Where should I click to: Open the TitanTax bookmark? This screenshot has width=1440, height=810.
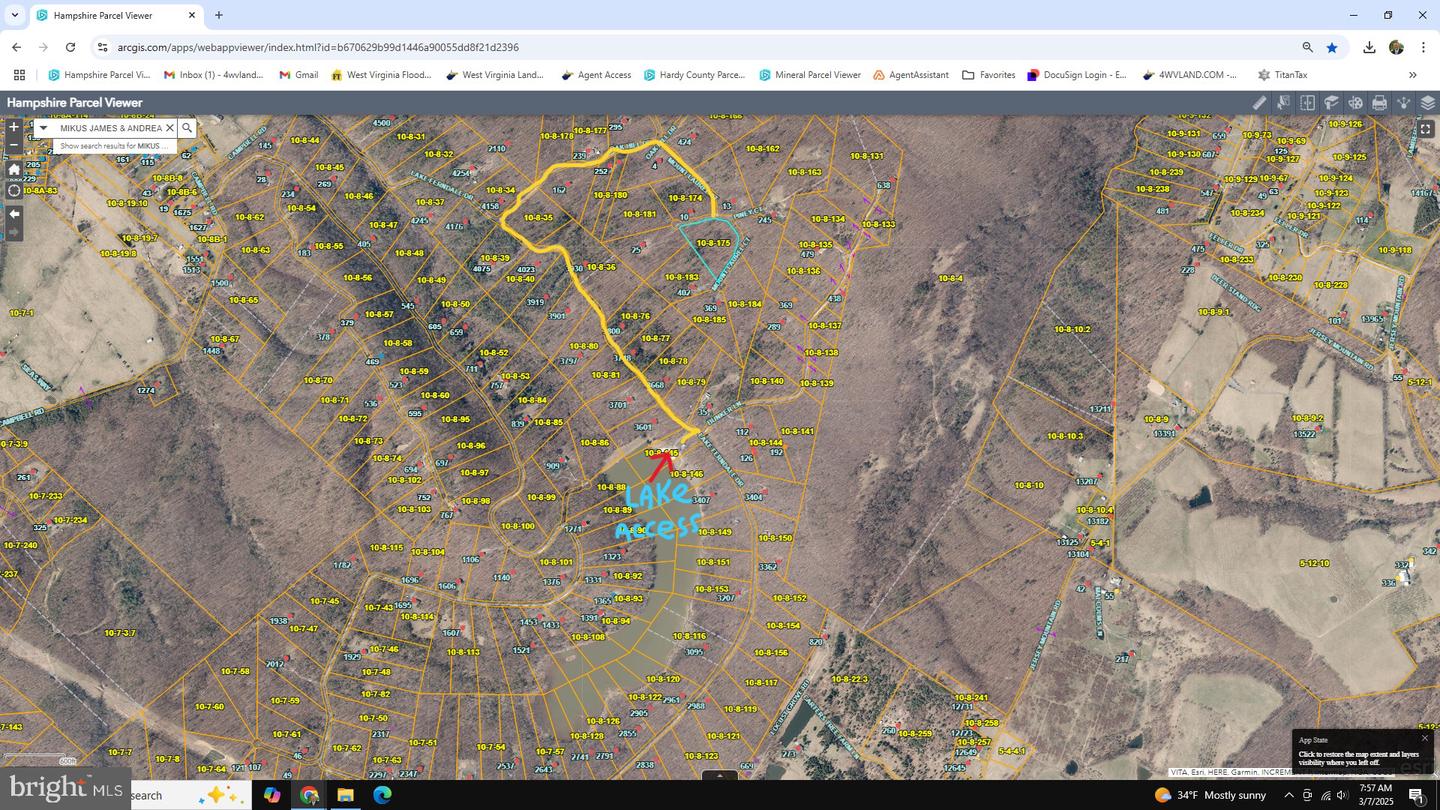(x=1283, y=75)
